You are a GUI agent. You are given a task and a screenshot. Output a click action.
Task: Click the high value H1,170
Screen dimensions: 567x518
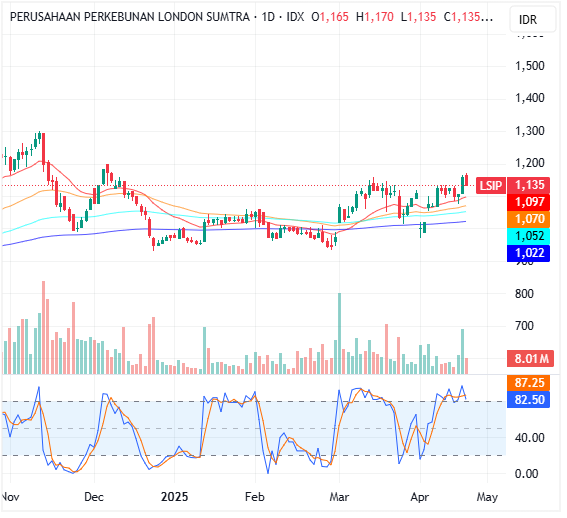375,17
